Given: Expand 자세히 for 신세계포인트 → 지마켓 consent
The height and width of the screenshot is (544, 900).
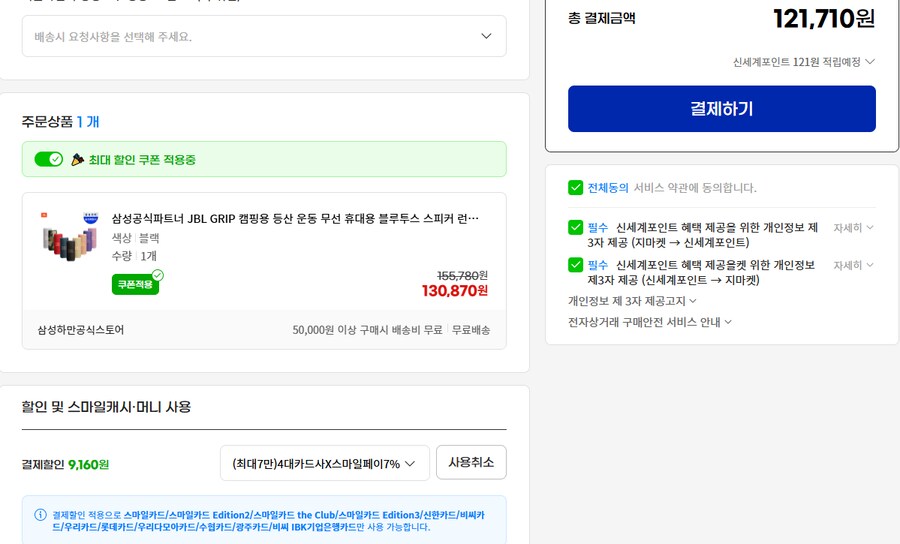Looking at the screenshot, I should tap(854, 265).
